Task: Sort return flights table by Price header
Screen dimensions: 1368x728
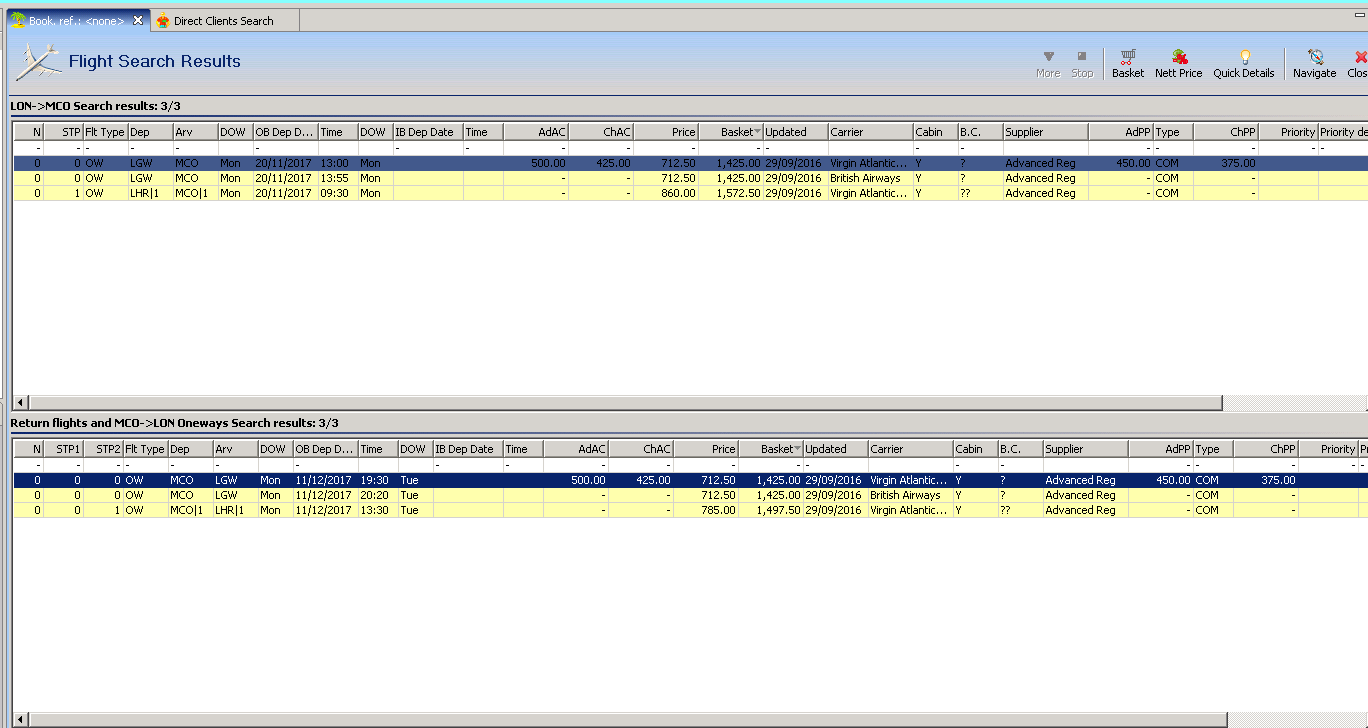Action: point(706,449)
